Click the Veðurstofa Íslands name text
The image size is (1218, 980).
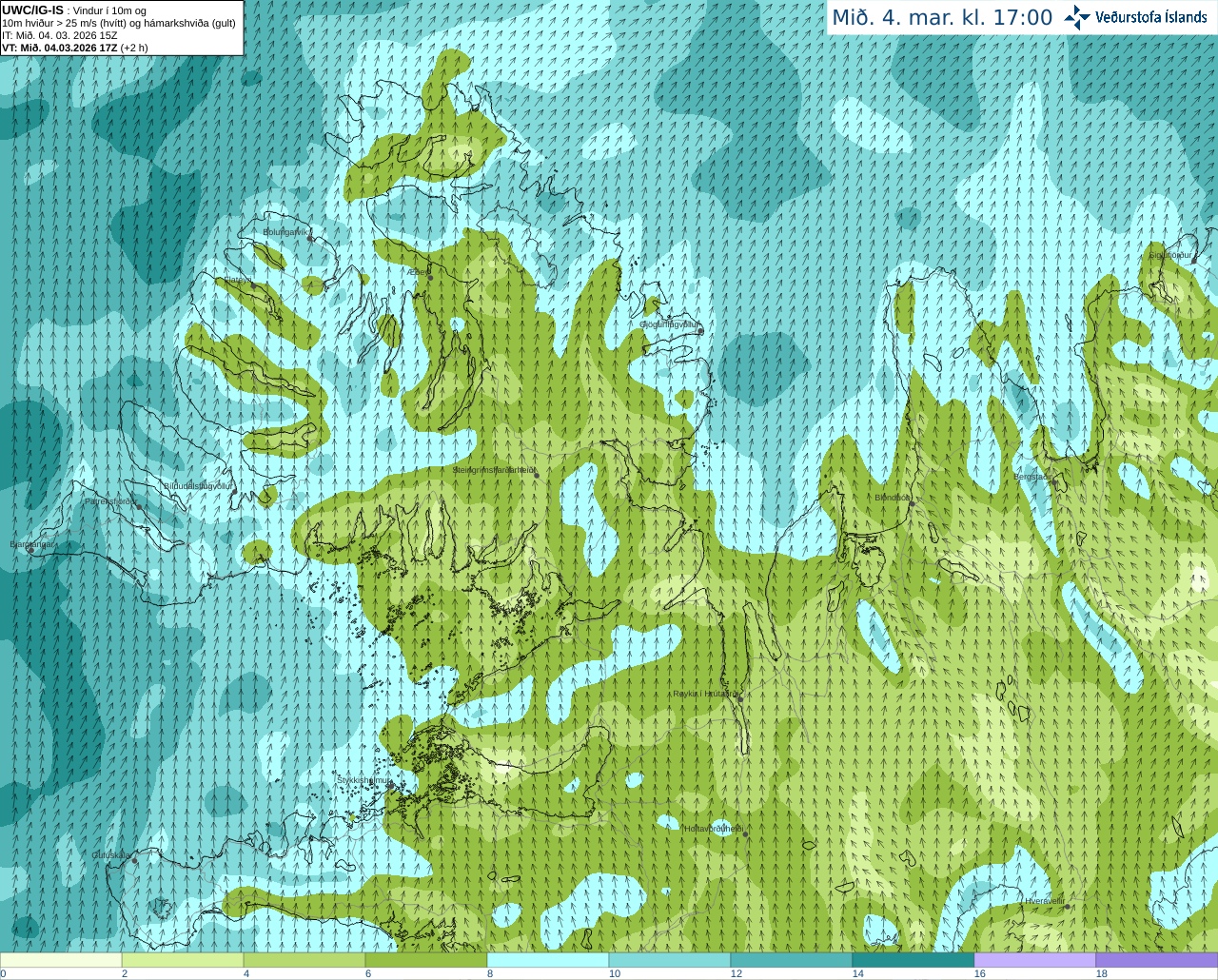tap(1151, 17)
